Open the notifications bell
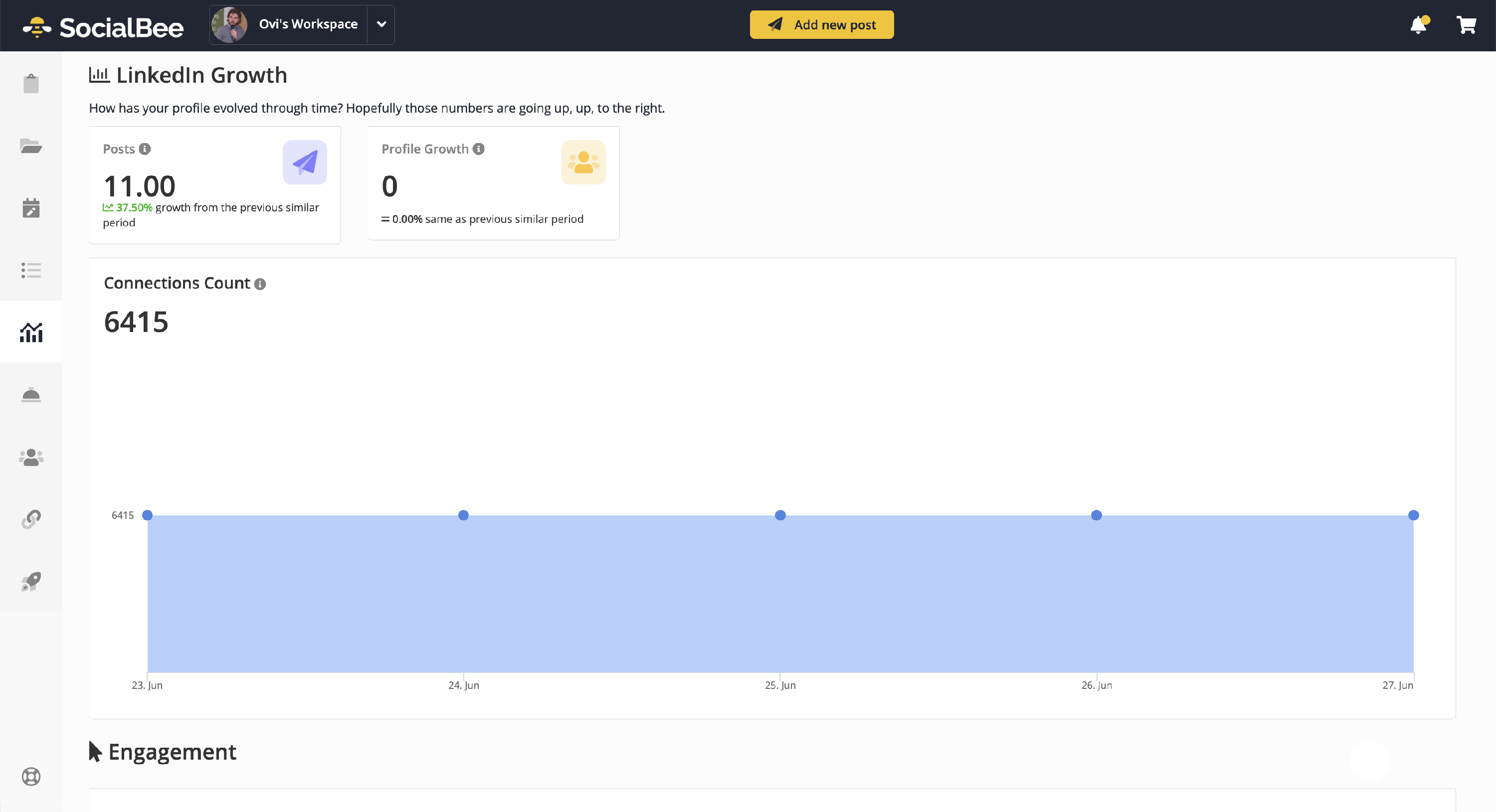1496x812 pixels. [1419, 24]
